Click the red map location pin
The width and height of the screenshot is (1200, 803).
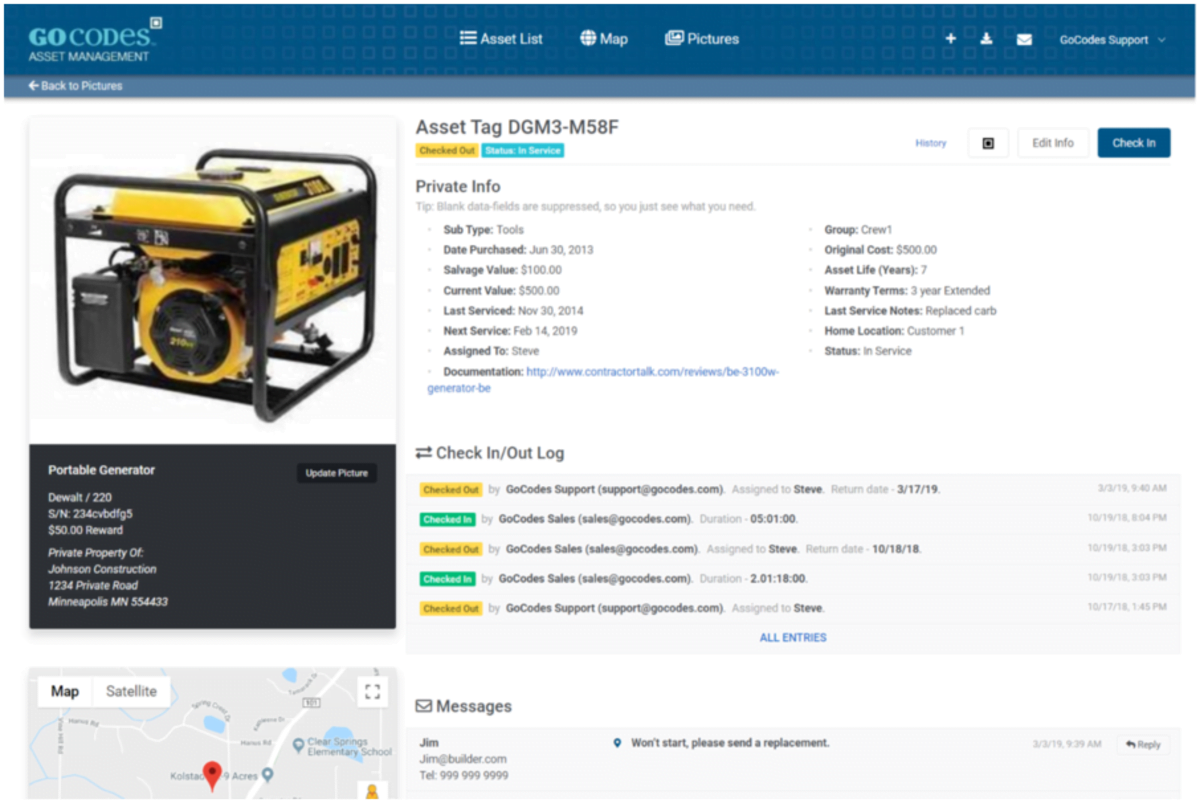[212, 775]
